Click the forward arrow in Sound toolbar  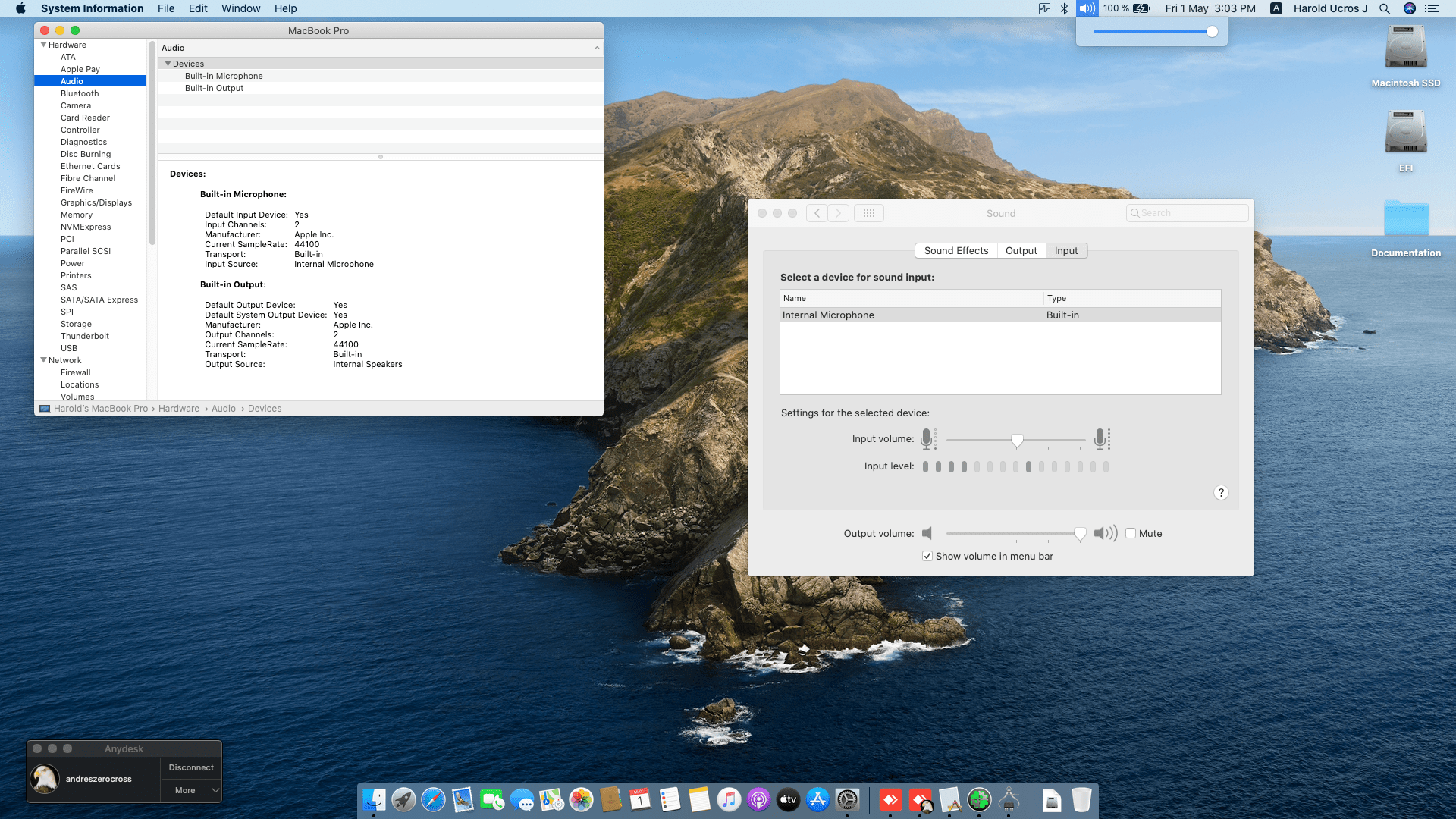pyautogui.click(x=838, y=213)
